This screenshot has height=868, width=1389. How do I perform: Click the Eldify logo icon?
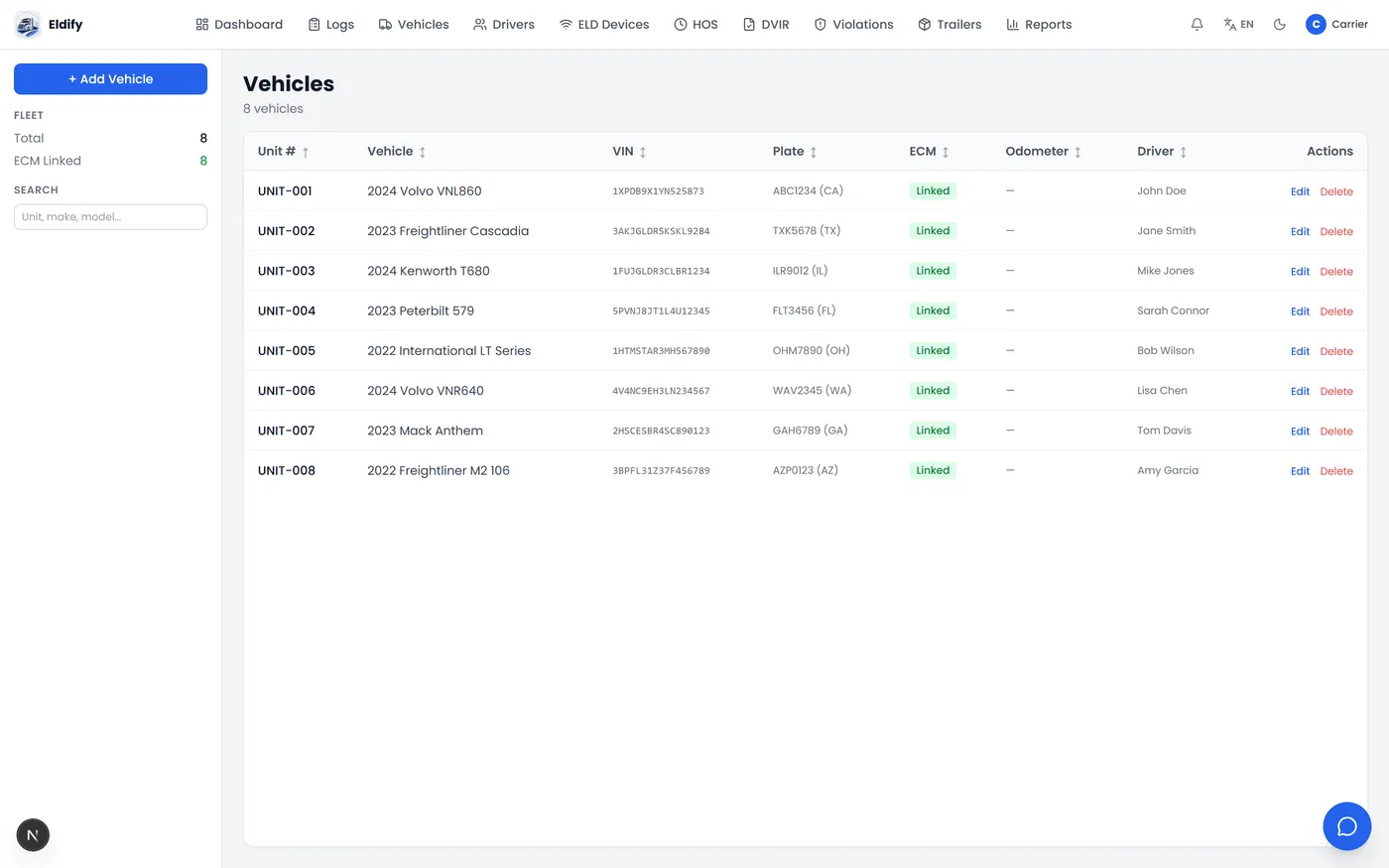(28, 24)
